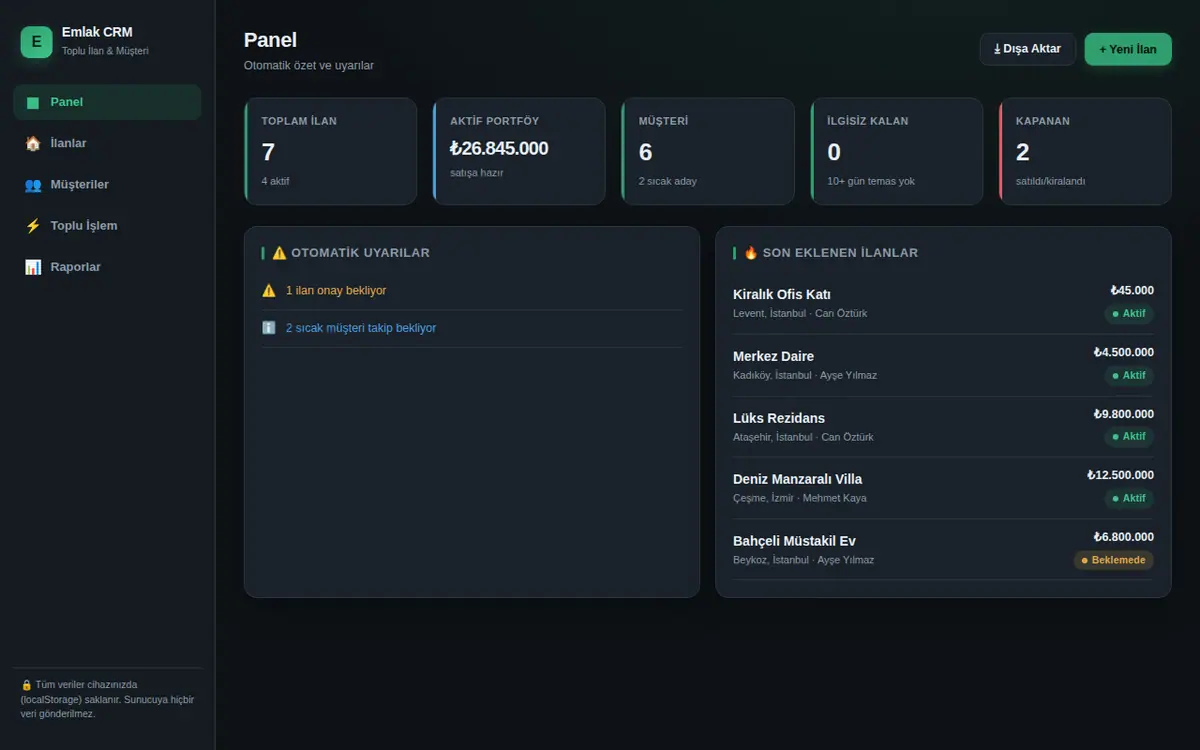This screenshot has width=1200, height=750.
Task: Click the Müşteri stat card
Action: 708,151
